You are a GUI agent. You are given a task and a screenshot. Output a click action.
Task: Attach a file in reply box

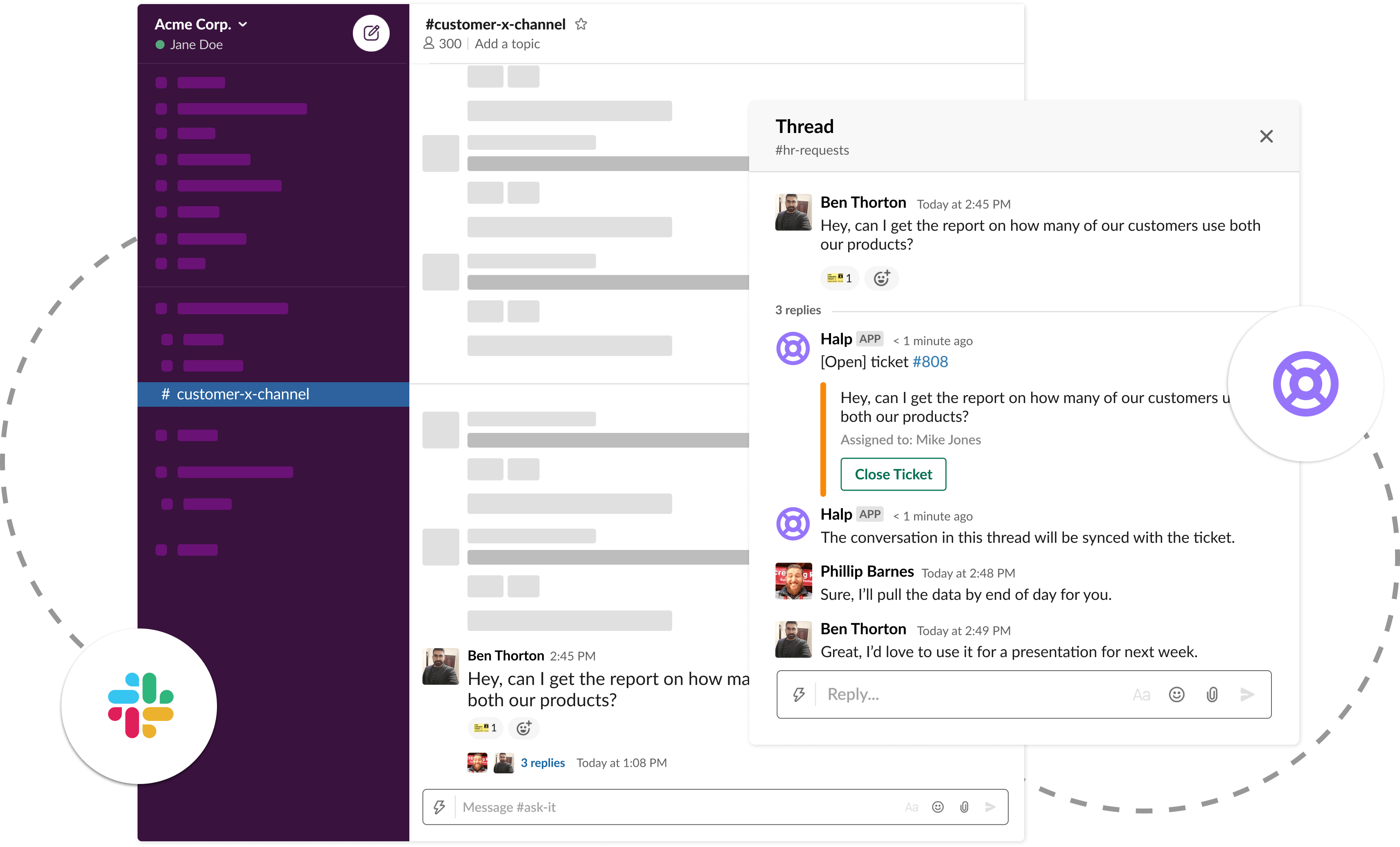[x=1212, y=694]
